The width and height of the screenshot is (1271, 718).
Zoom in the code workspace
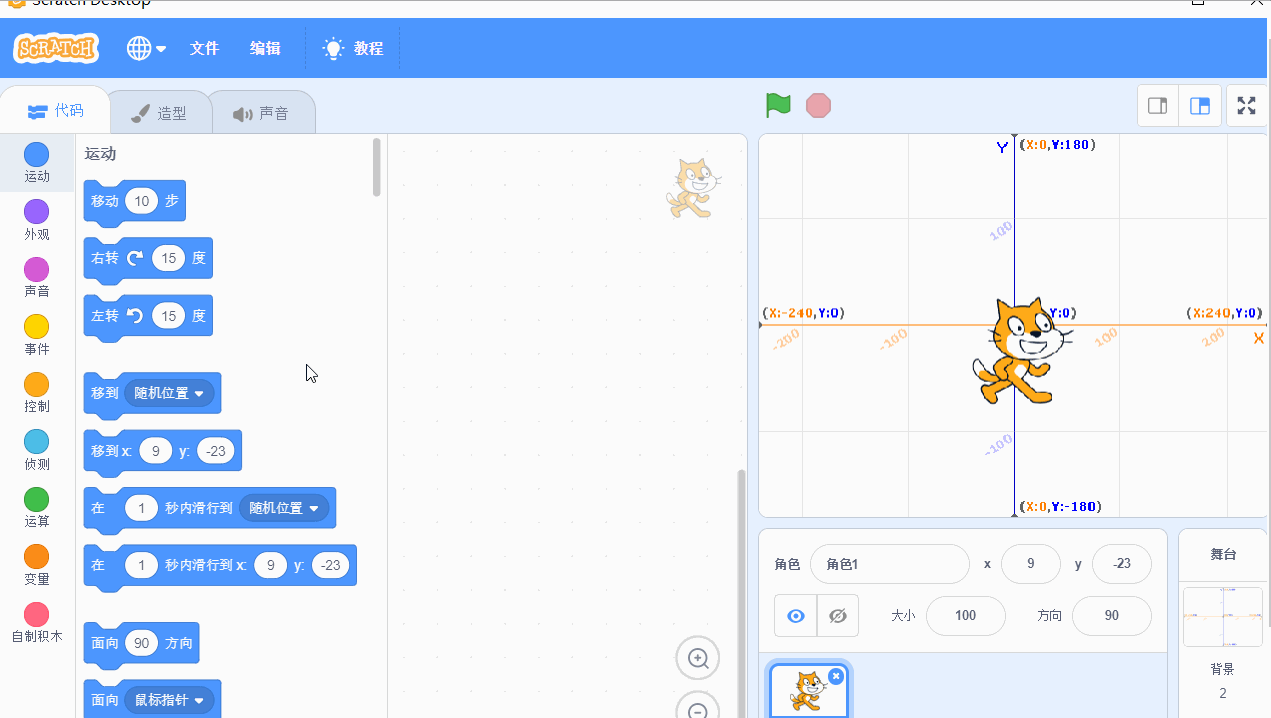698,659
